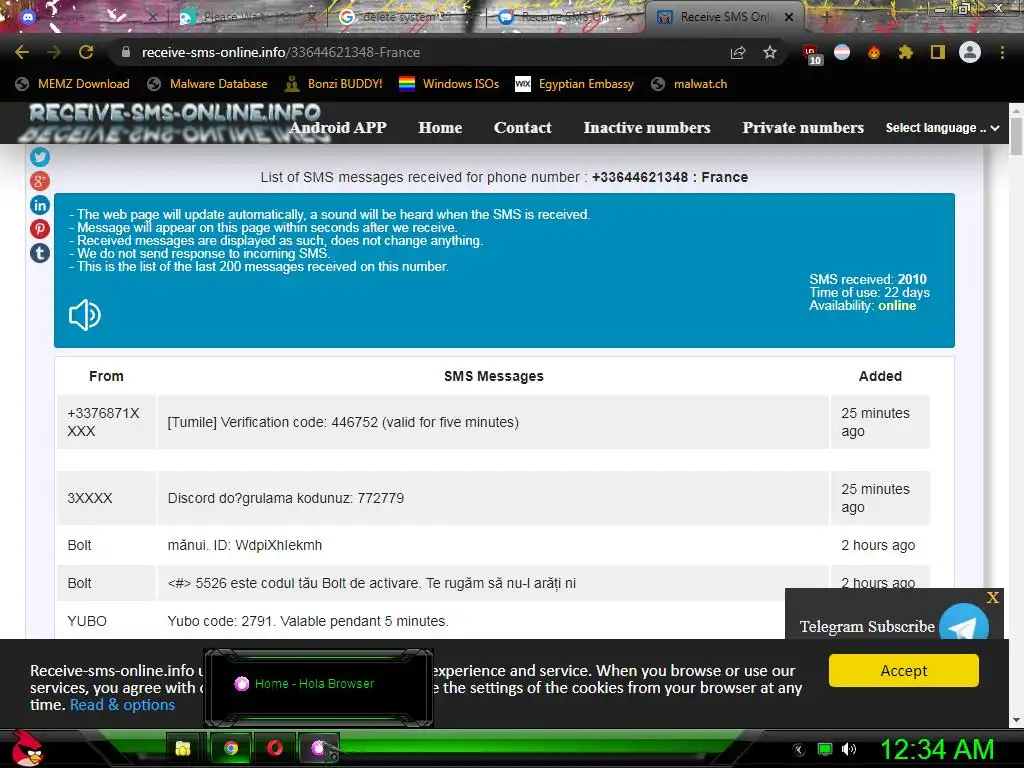
Task: Switch to Chrome in the taskbar
Action: (x=231, y=748)
